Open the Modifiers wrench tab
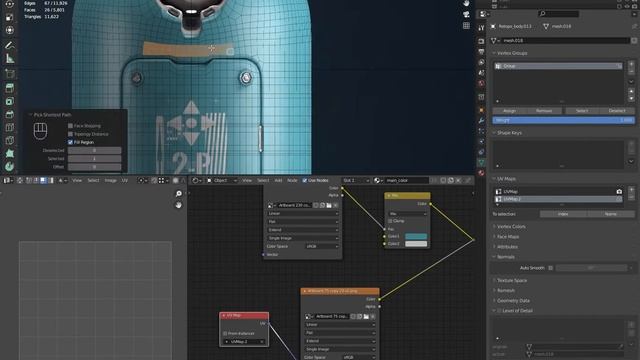The width and height of the screenshot is (640, 360). pos(481,121)
